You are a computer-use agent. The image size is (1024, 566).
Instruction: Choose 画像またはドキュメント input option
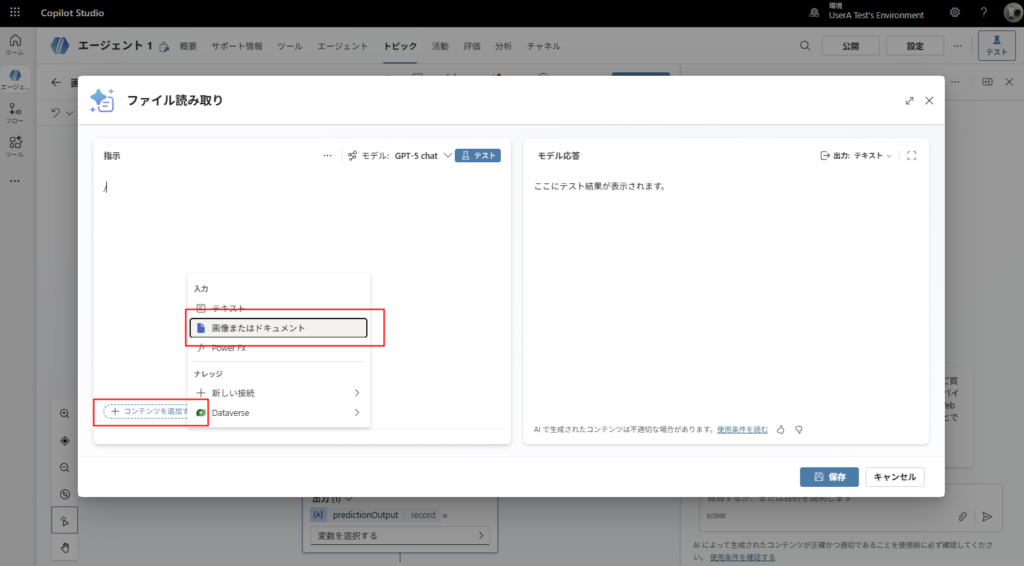tap(278, 328)
